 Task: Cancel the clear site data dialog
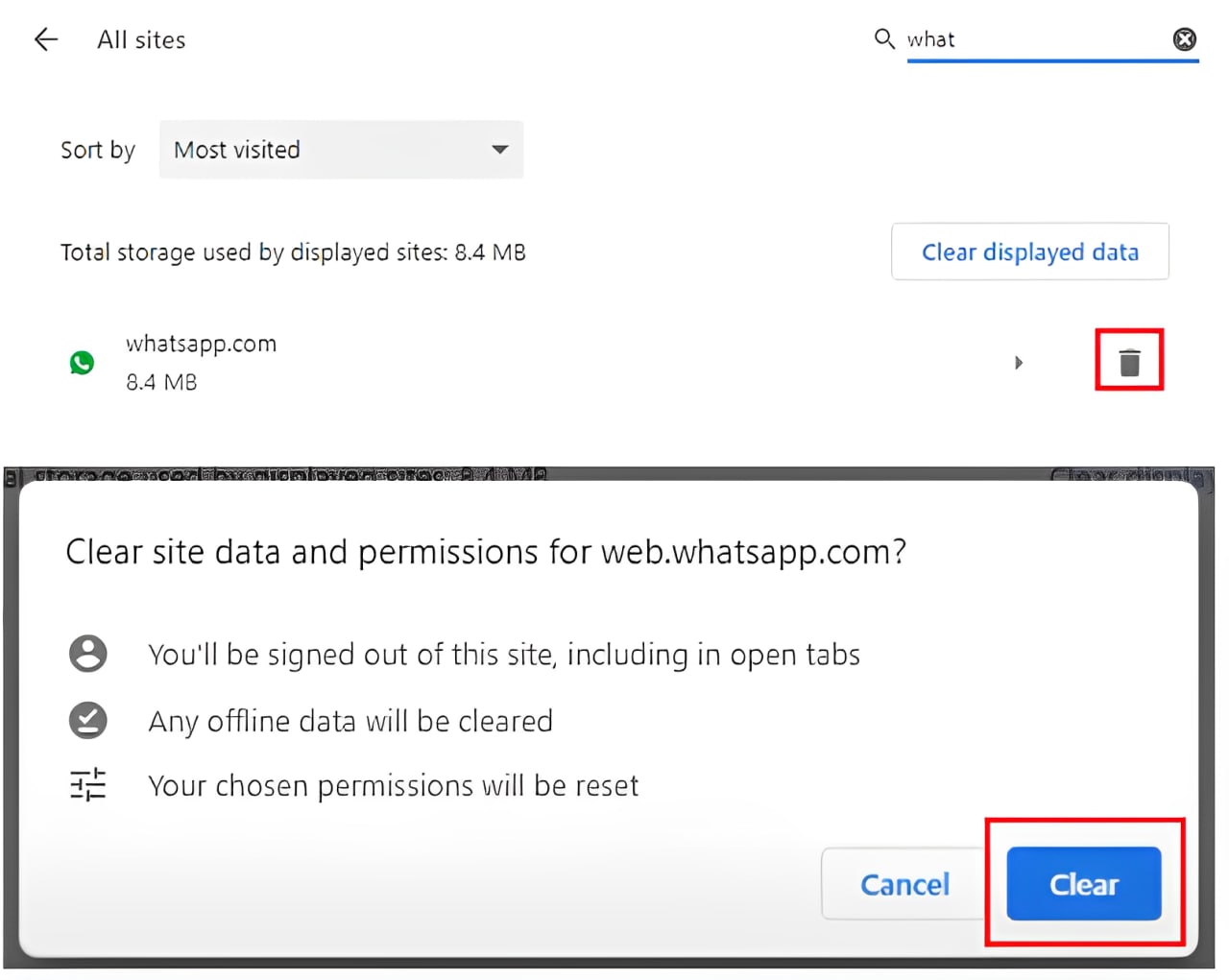click(904, 884)
